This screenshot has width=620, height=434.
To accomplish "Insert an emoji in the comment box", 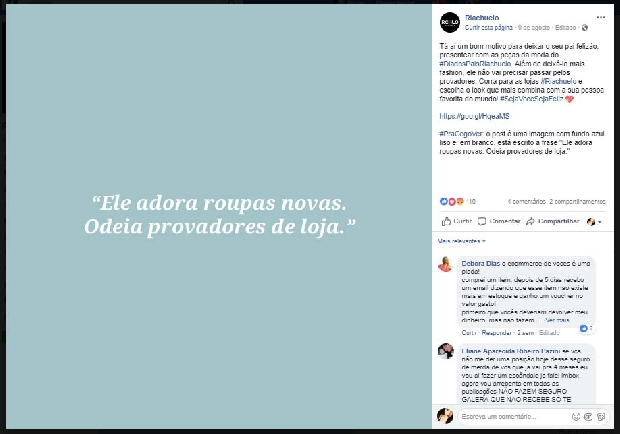I will (576, 416).
